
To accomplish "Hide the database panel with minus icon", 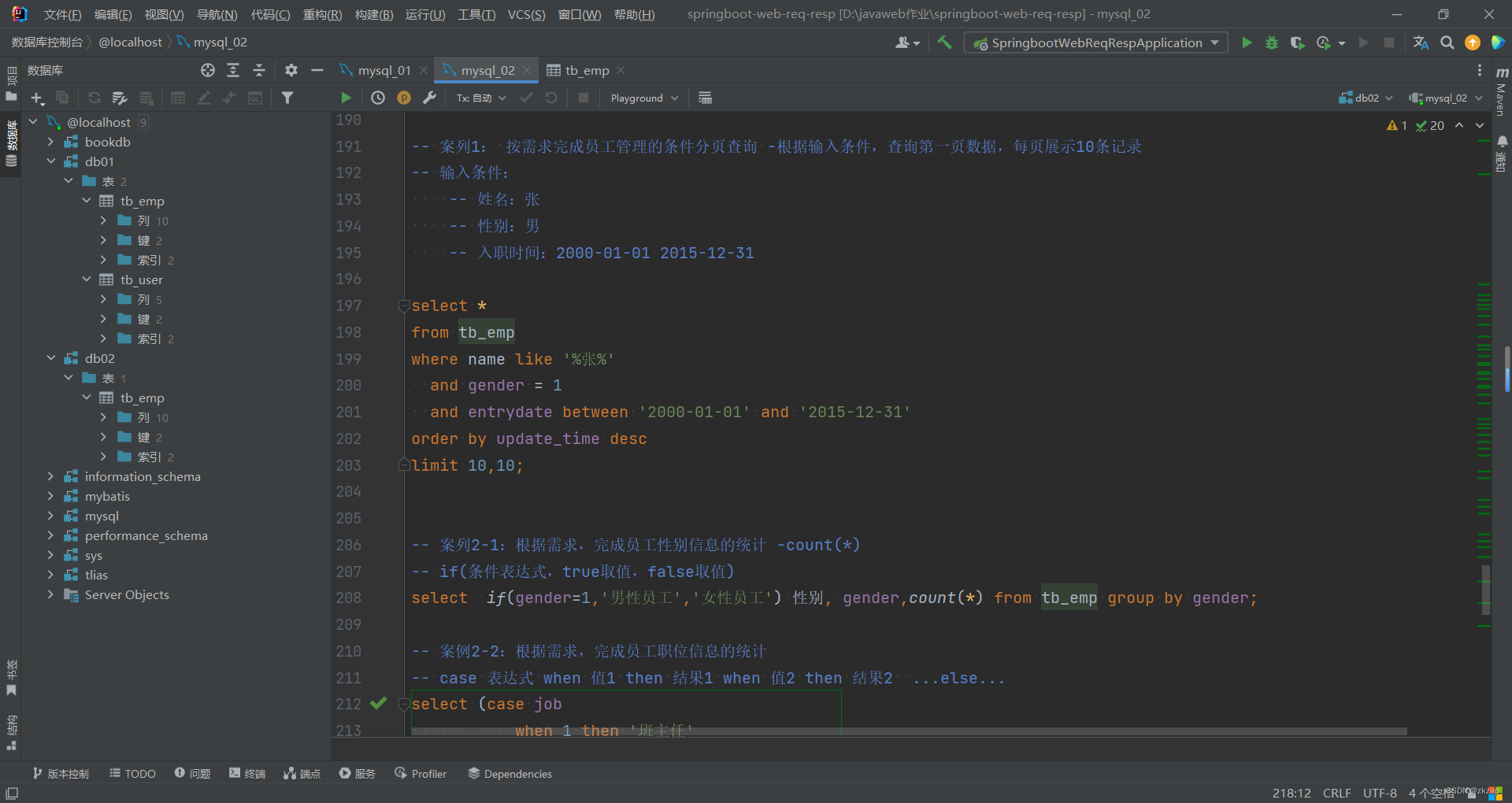I will 317,70.
